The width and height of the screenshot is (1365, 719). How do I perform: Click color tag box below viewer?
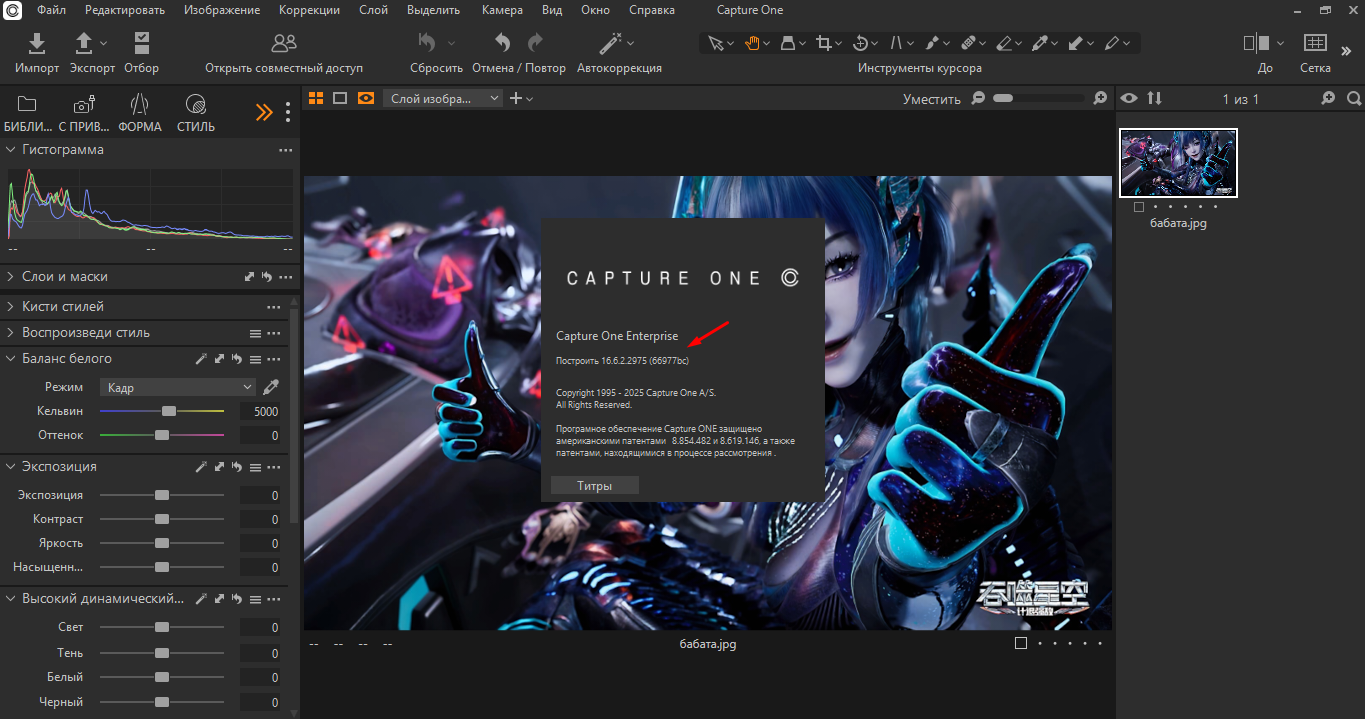(x=1021, y=643)
